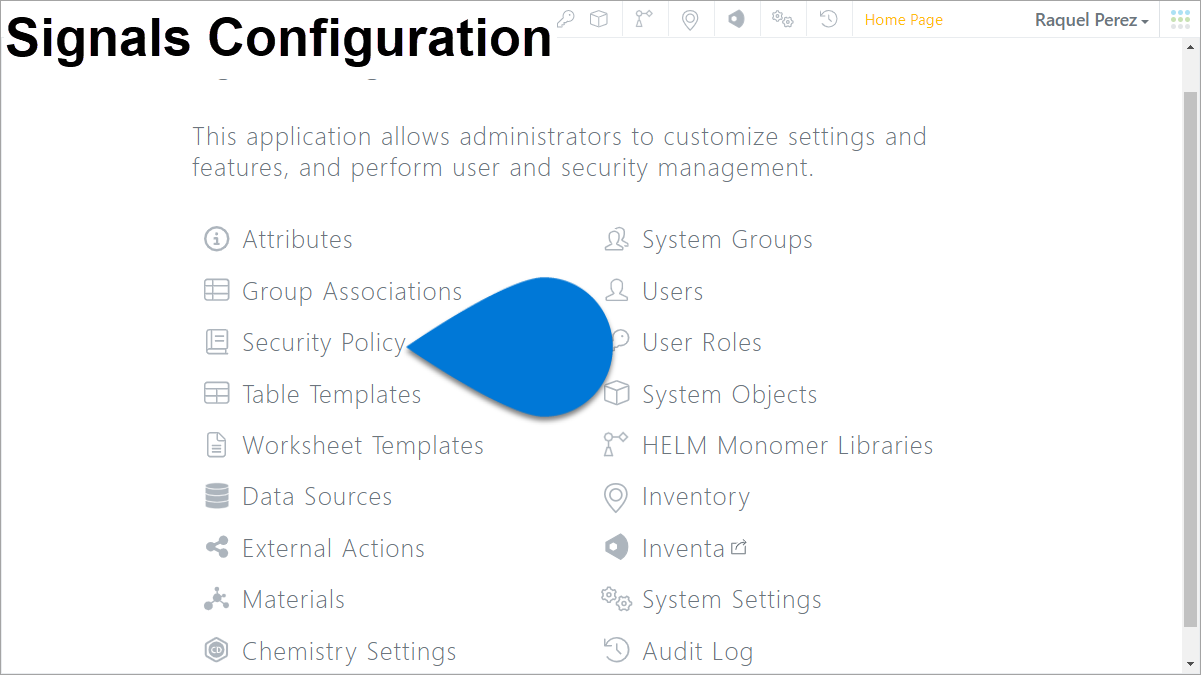Open the Materials link
Screen dimensions: 1201x675
(293, 600)
